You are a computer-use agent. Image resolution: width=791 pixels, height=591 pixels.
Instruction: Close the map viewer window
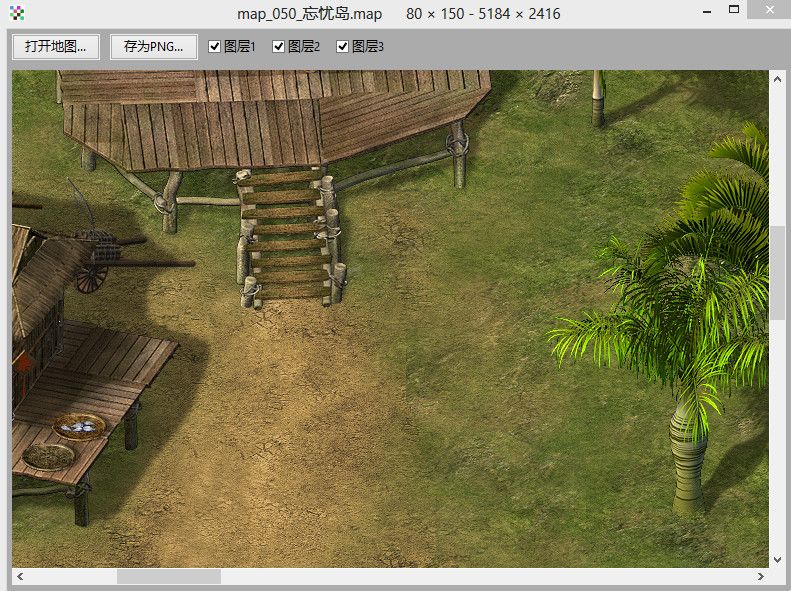[769, 10]
